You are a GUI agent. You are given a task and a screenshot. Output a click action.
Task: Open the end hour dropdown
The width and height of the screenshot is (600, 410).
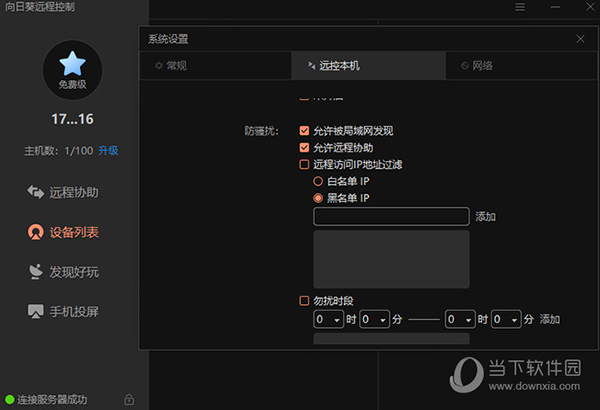460,319
